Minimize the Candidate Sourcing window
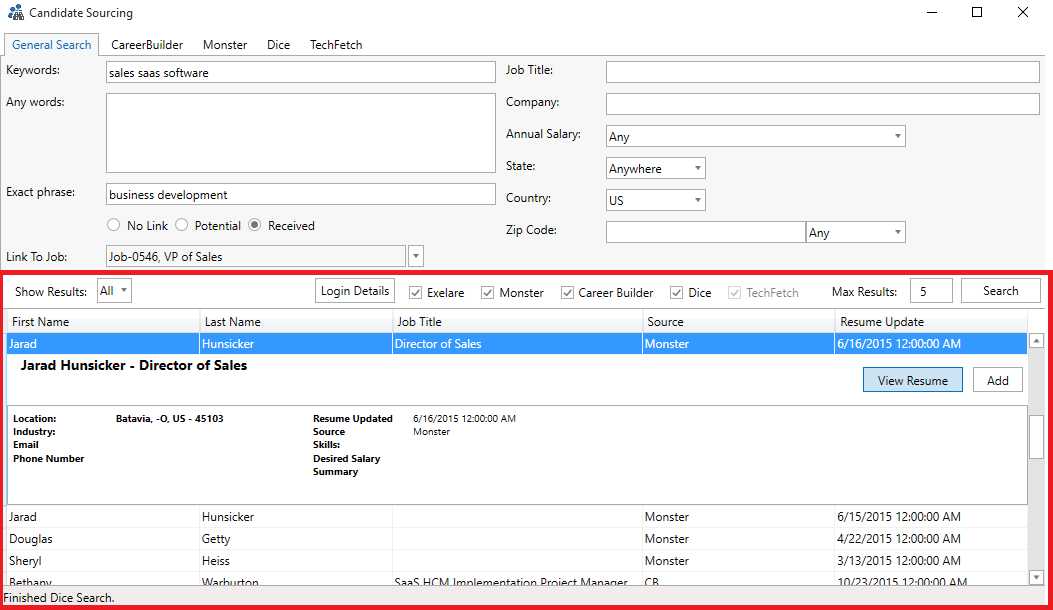The image size is (1053, 610). 931,12
